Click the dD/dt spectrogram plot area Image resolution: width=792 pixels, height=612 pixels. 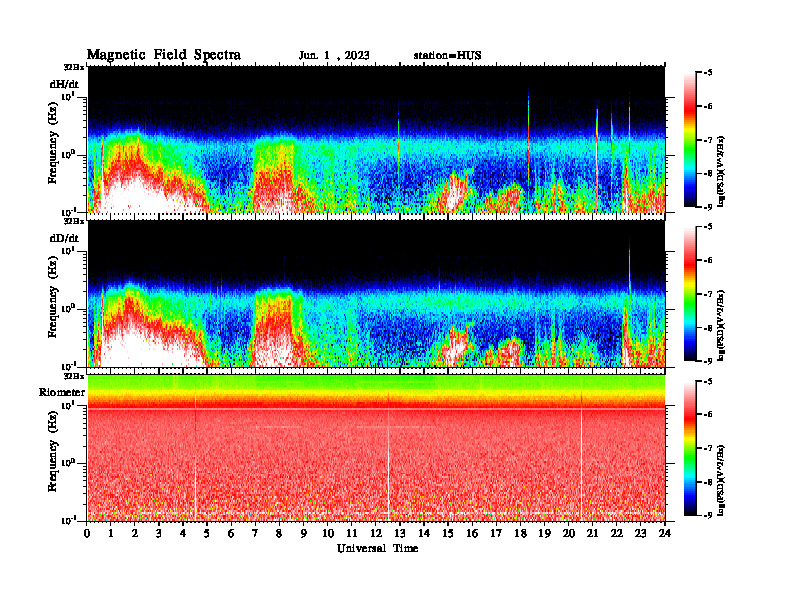pyautogui.click(x=376, y=294)
